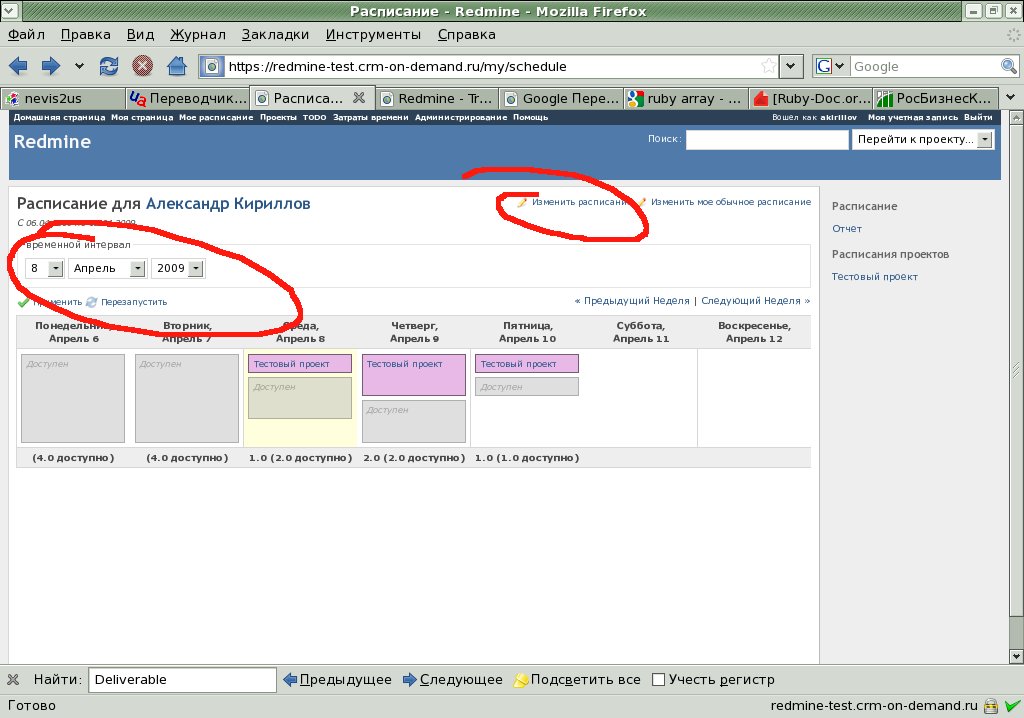This screenshot has width=1024, height=718.
Task: Reload the page with the refresh icon
Action: pyautogui.click(x=109, y=67)
